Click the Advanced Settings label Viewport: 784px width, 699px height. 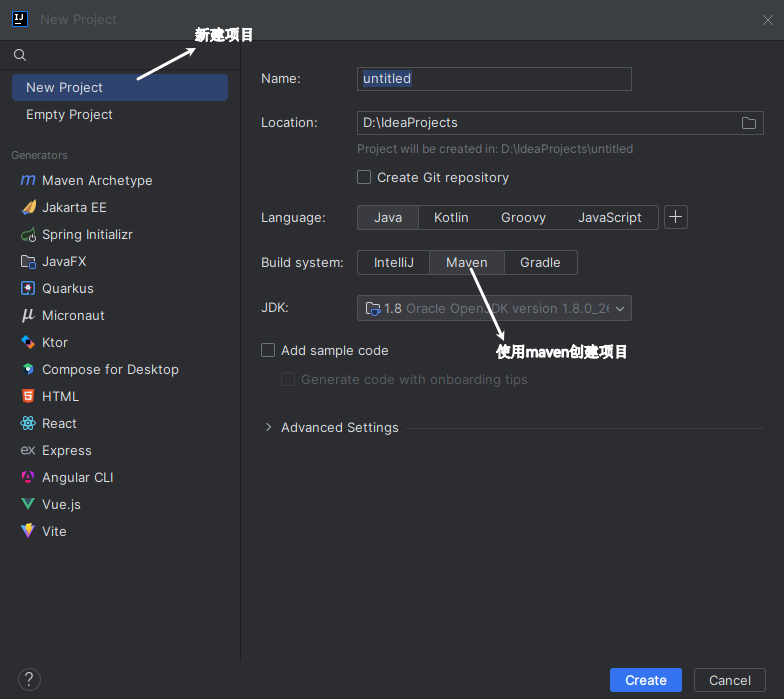(340, 428)
